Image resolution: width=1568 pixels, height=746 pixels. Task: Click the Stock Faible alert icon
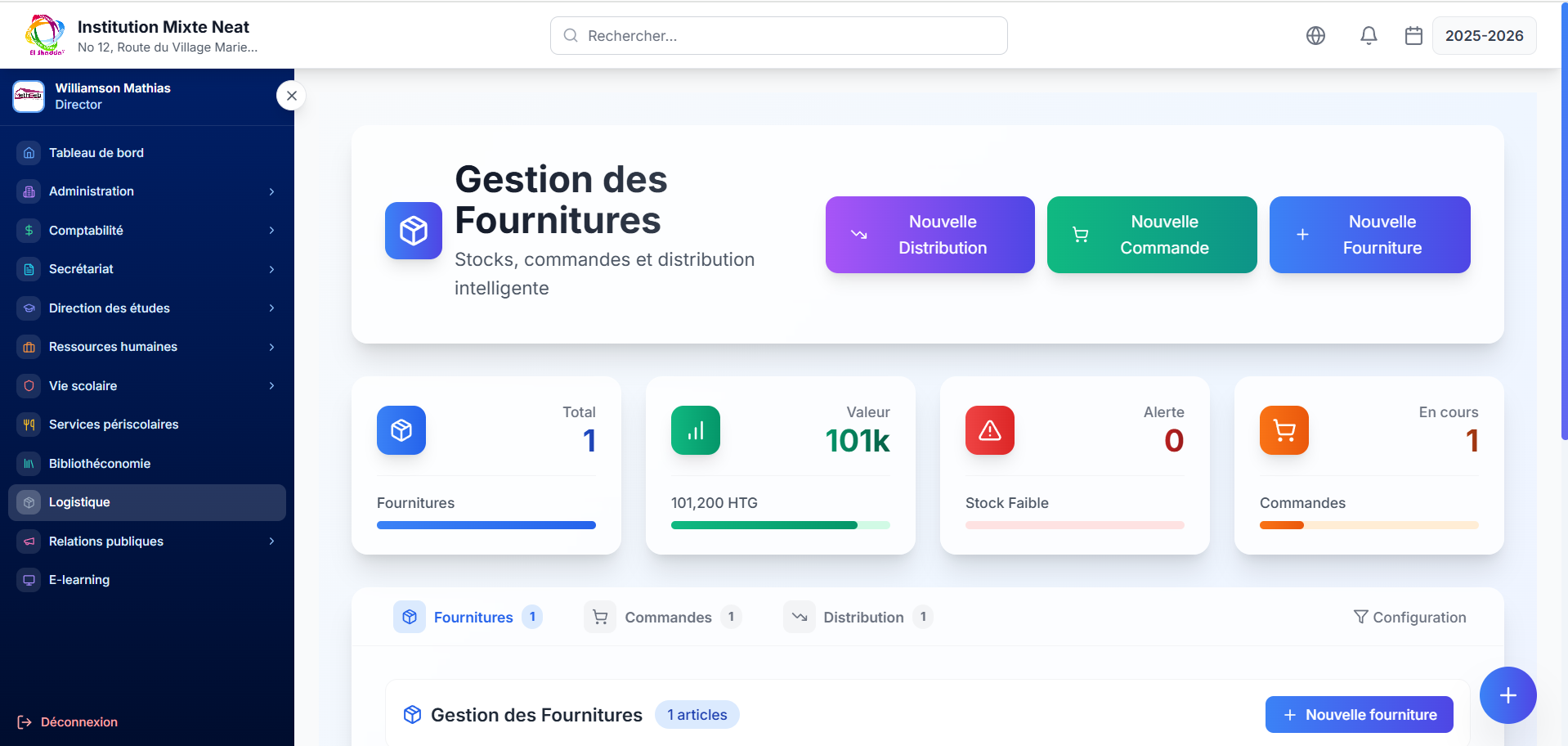click(989, 430)
